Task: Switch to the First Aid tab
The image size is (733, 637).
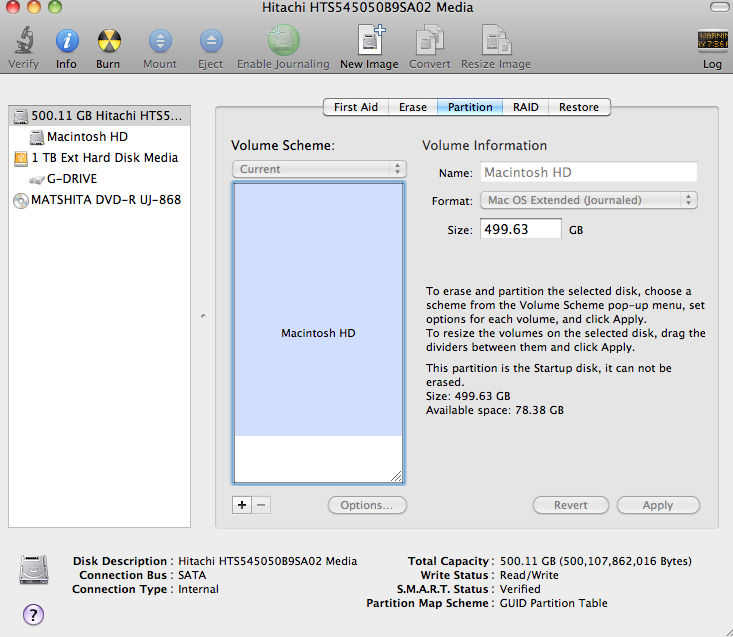Action: [356, 107]
